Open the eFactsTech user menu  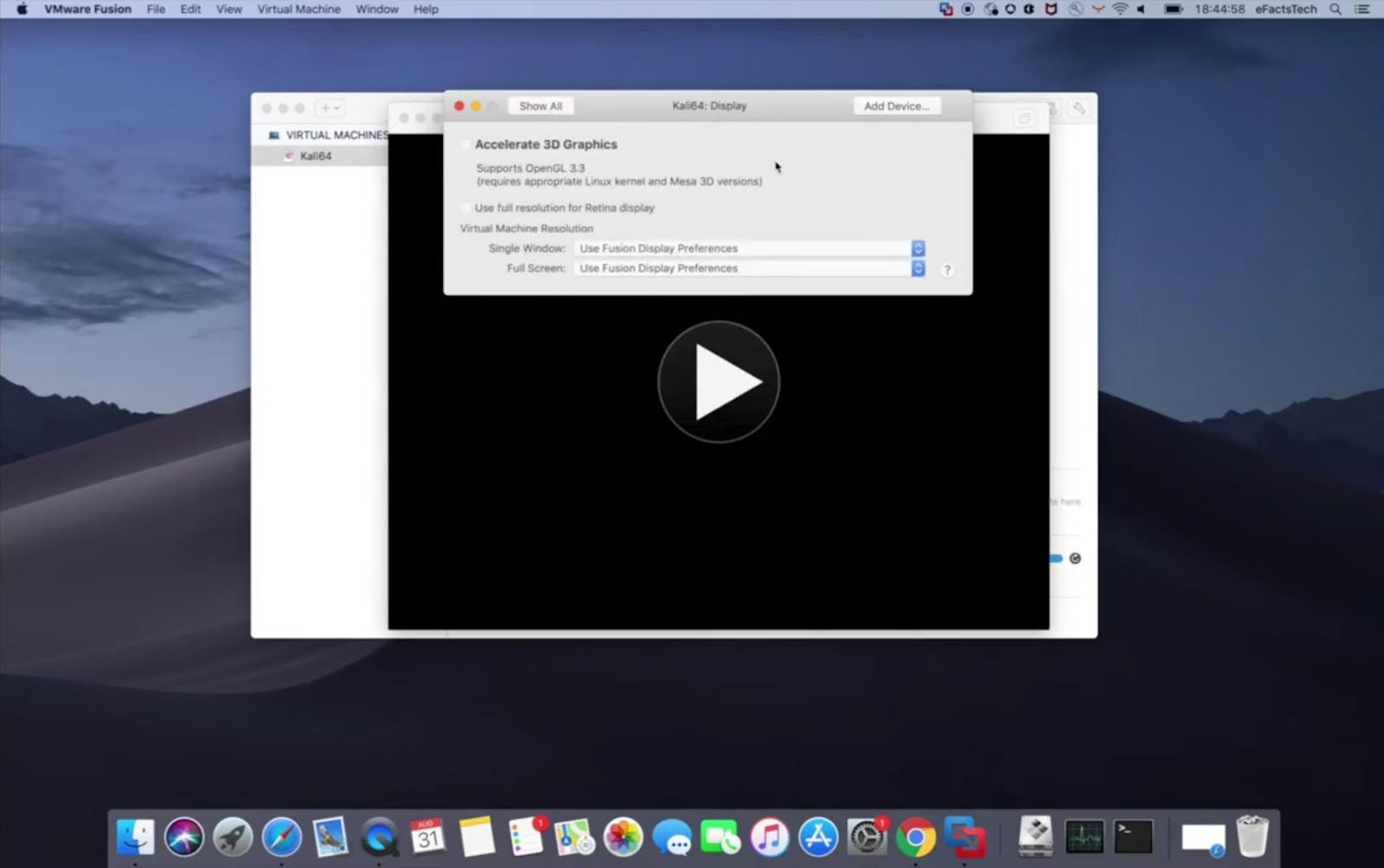coord(1286,9)
